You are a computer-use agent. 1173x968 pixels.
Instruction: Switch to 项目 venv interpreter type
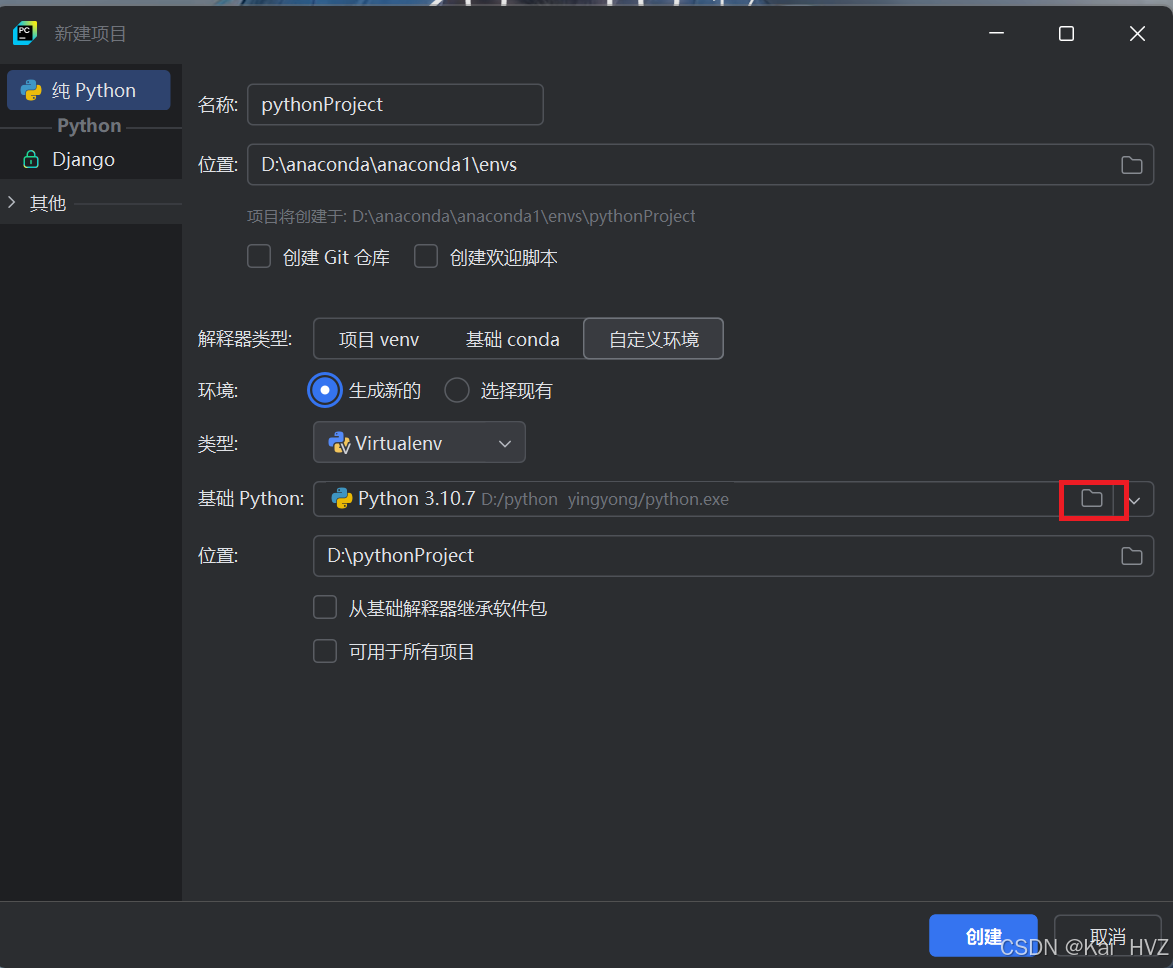[379, 340]
